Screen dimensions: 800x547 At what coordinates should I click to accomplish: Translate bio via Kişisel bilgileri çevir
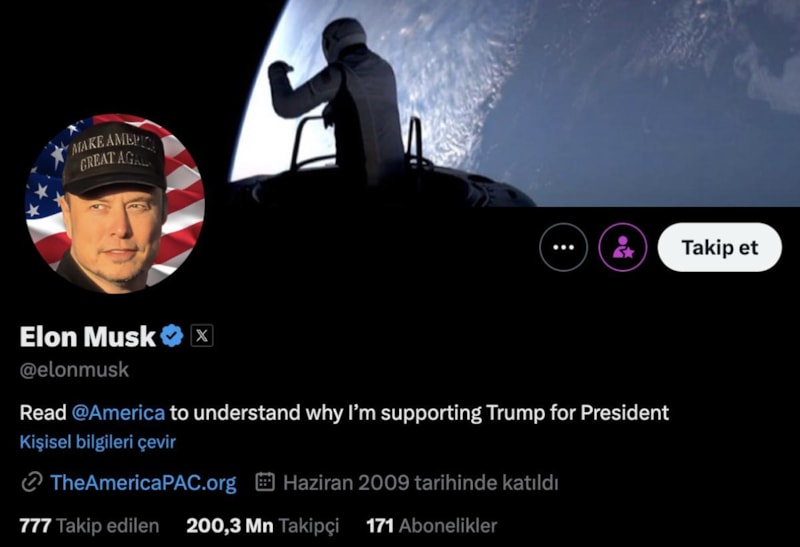pos(97,442)
